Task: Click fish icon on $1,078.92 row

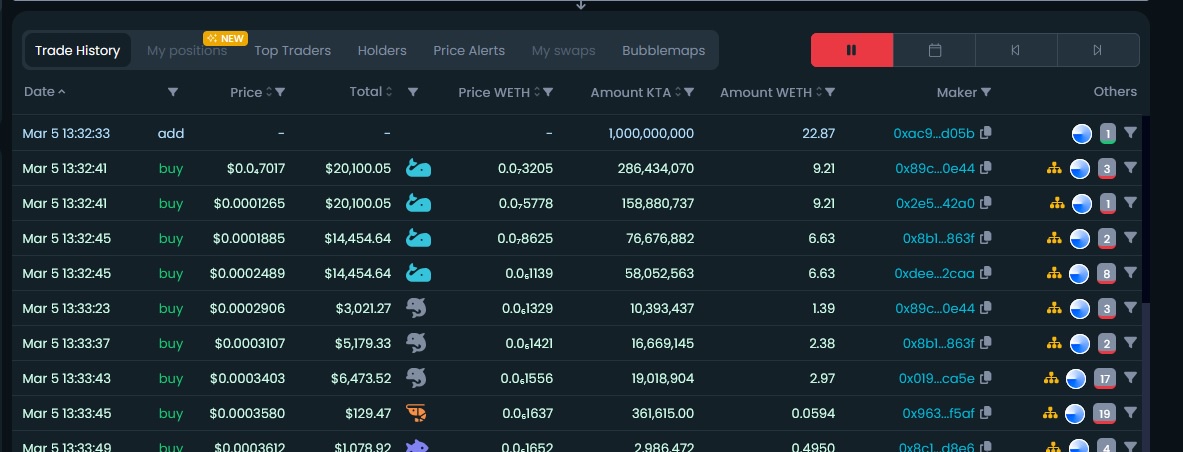Action: [x=416, y=446]
